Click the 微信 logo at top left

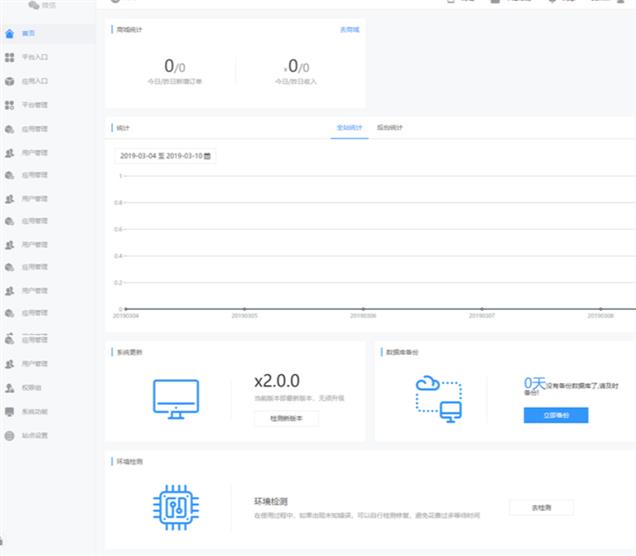point(36,5)
